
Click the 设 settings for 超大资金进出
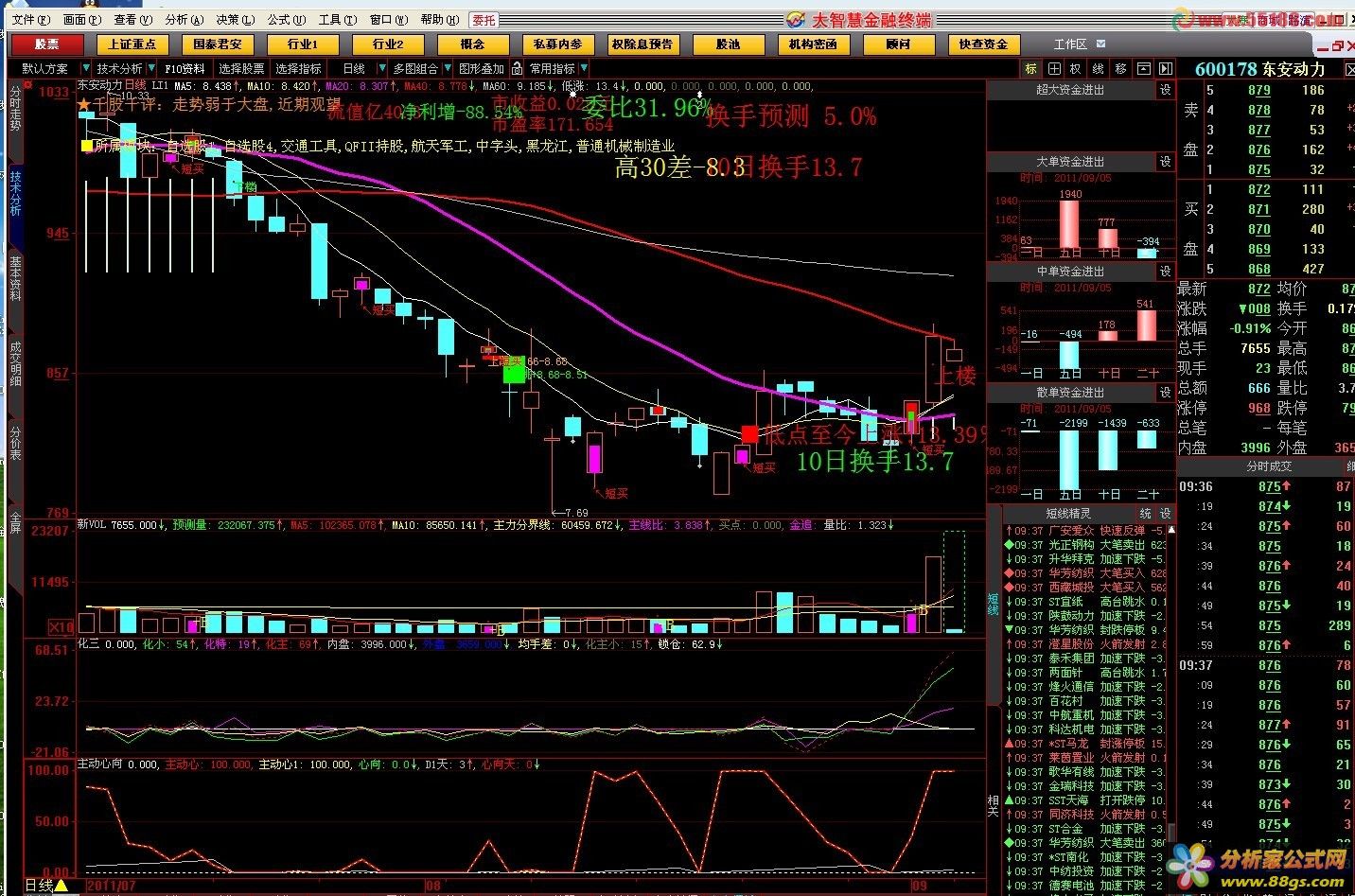click(1165, 90)
